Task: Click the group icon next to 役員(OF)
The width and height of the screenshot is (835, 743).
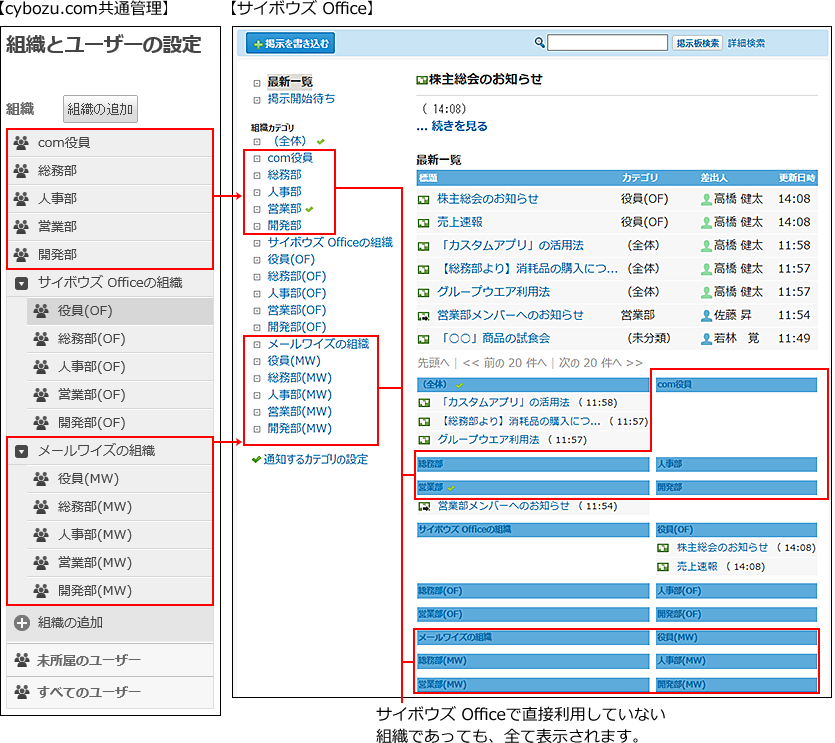Action: tap(42, 311)
